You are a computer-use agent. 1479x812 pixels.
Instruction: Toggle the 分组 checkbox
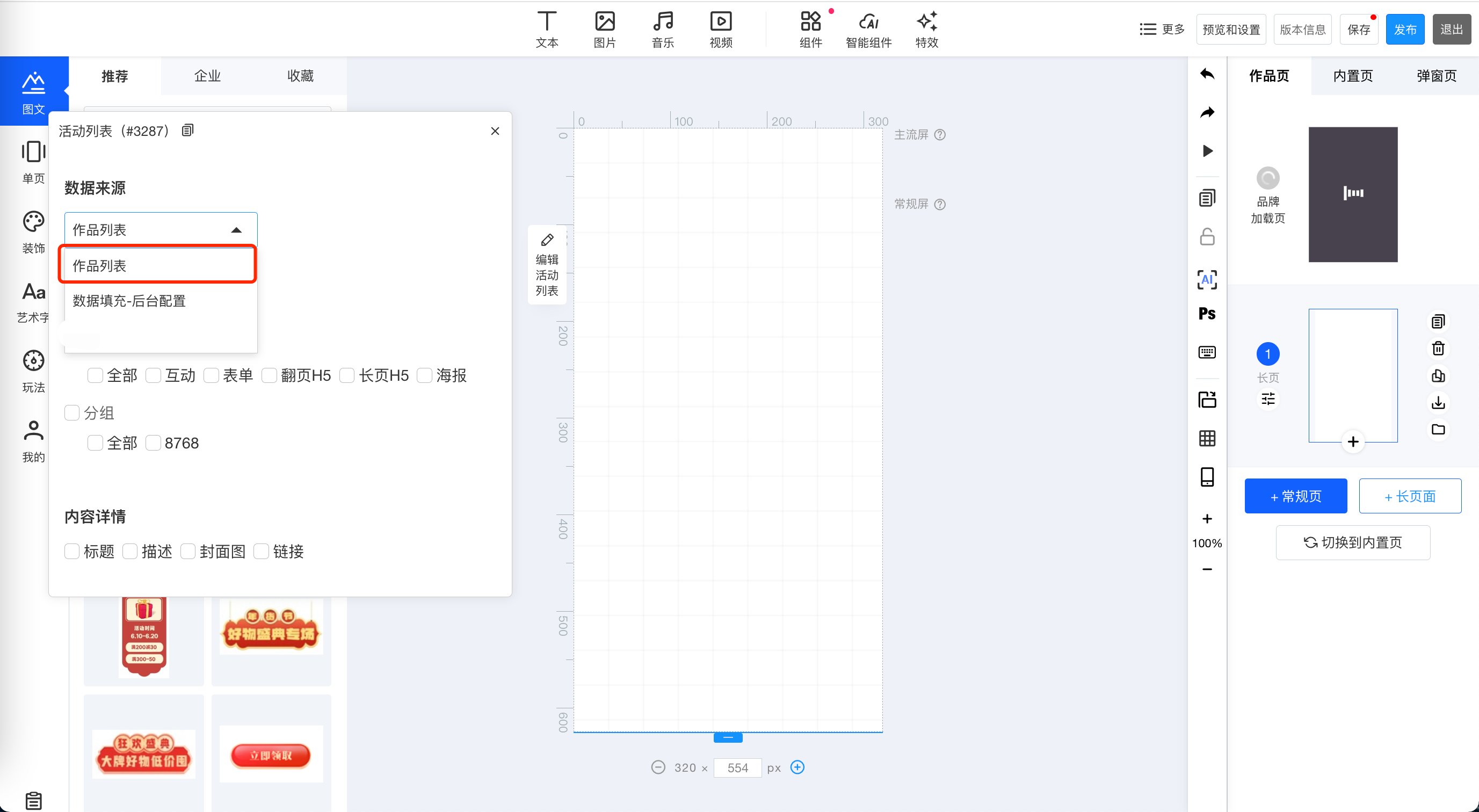[x=72, y=413]
